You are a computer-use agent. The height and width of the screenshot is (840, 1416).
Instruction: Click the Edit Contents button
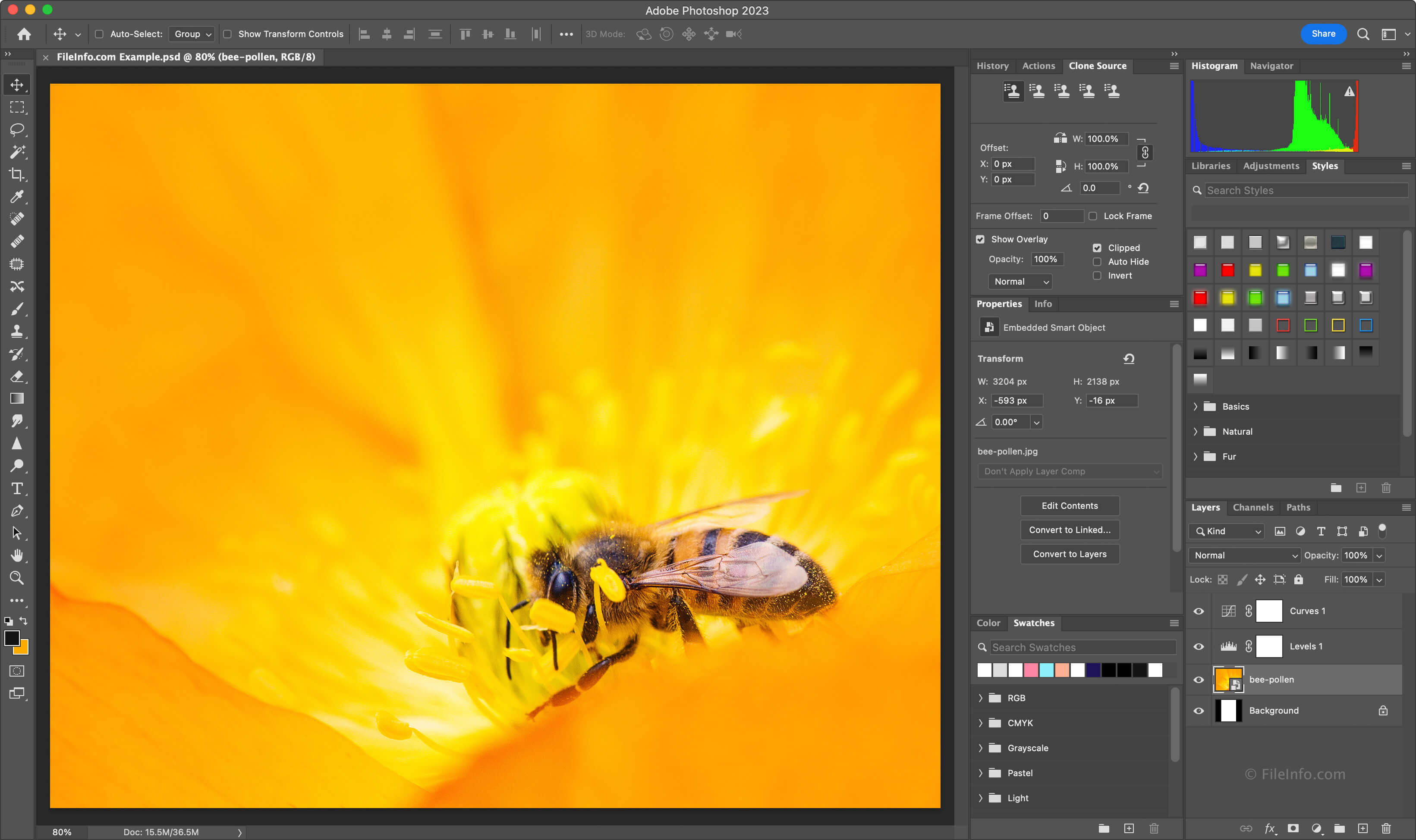(x=1069, y=505)
